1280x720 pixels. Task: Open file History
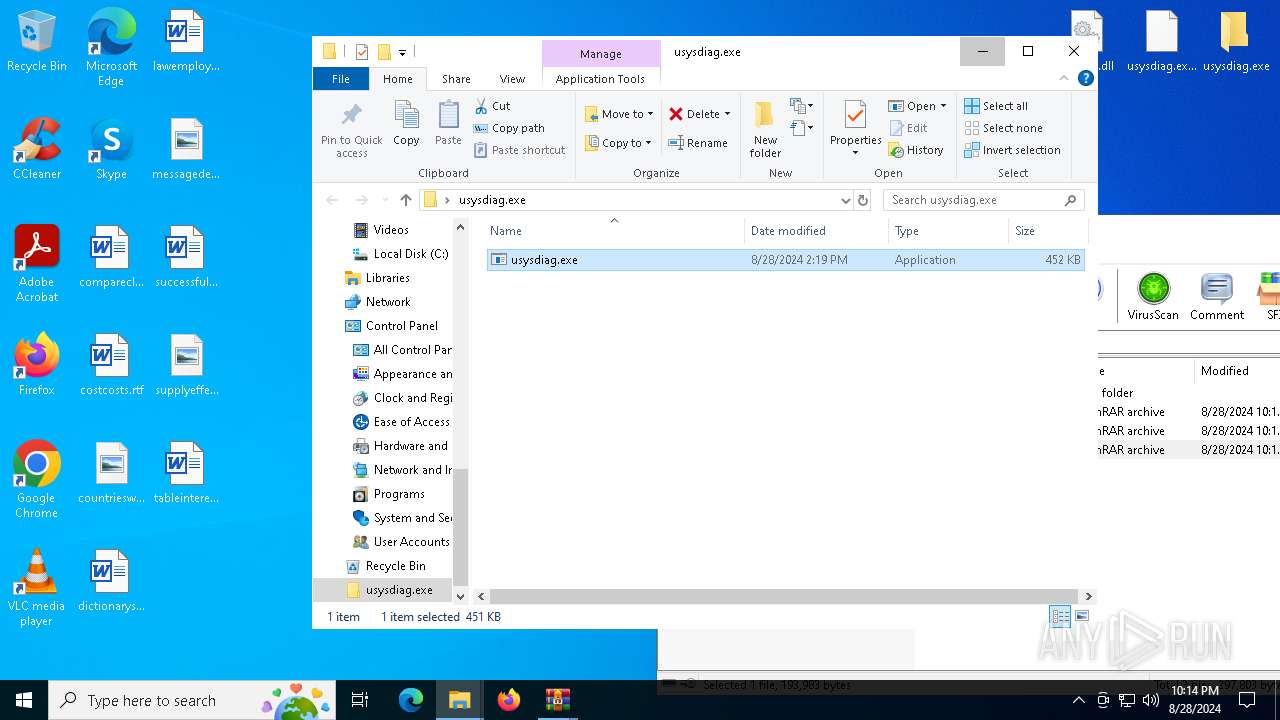(x=915, y=150)
